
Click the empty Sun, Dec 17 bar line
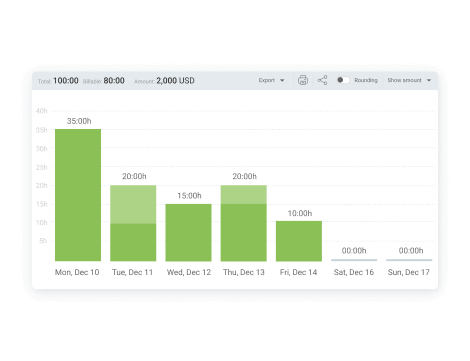click(x=409, y=260)
